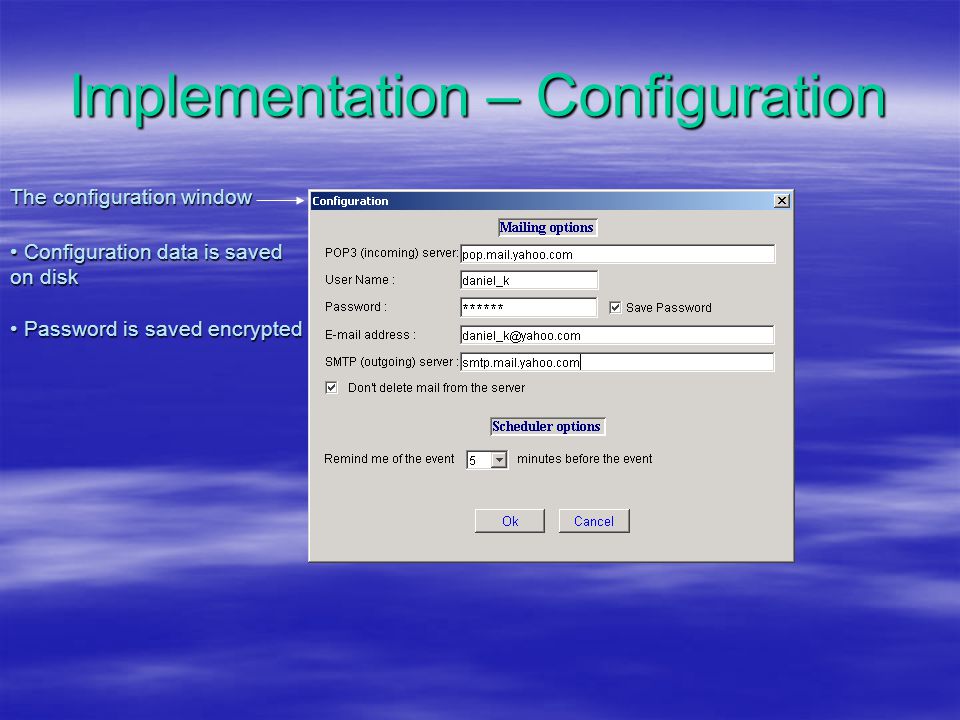
Task: Click 'The configuration window' caption text
Action: coord(131,197)
